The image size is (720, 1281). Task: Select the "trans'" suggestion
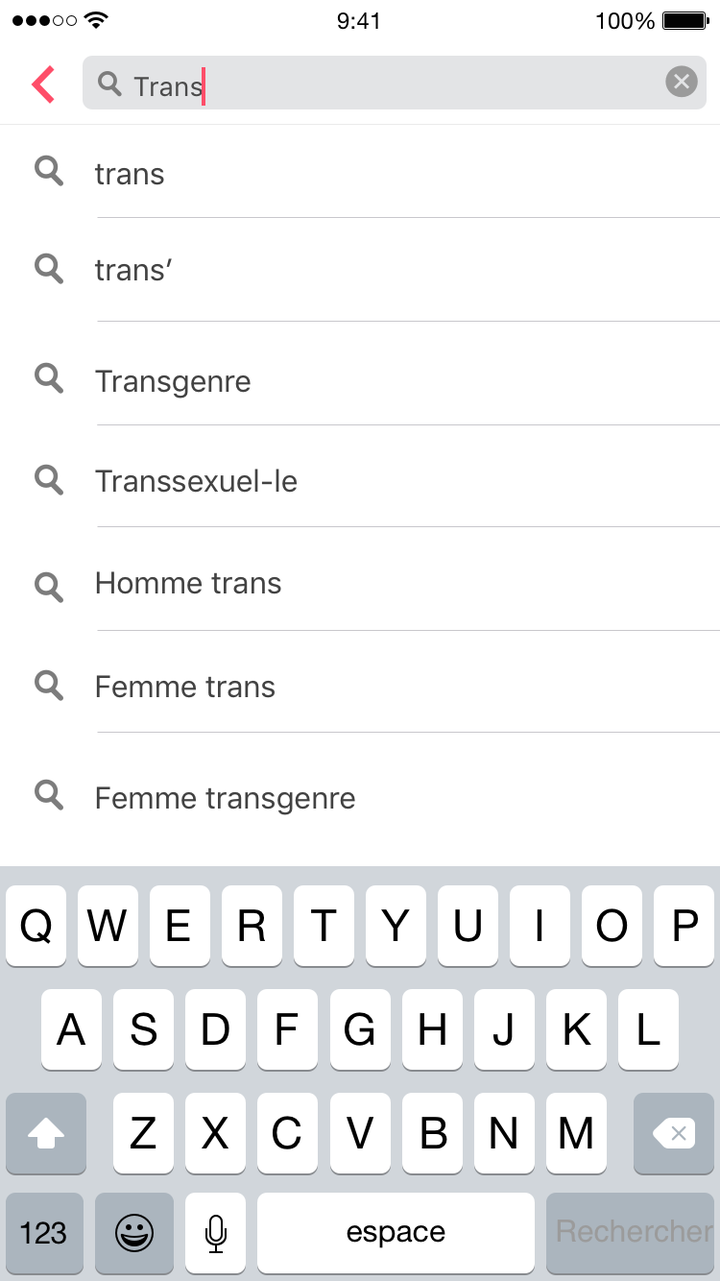point(360,270)
